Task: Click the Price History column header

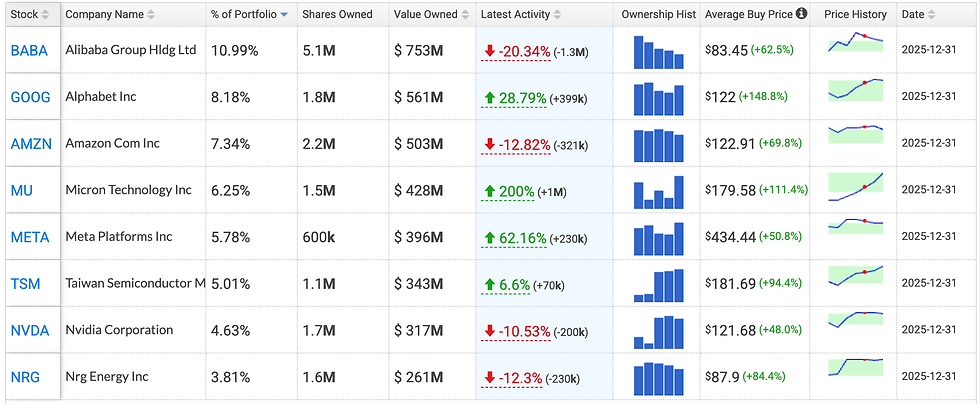Action: 855,14
